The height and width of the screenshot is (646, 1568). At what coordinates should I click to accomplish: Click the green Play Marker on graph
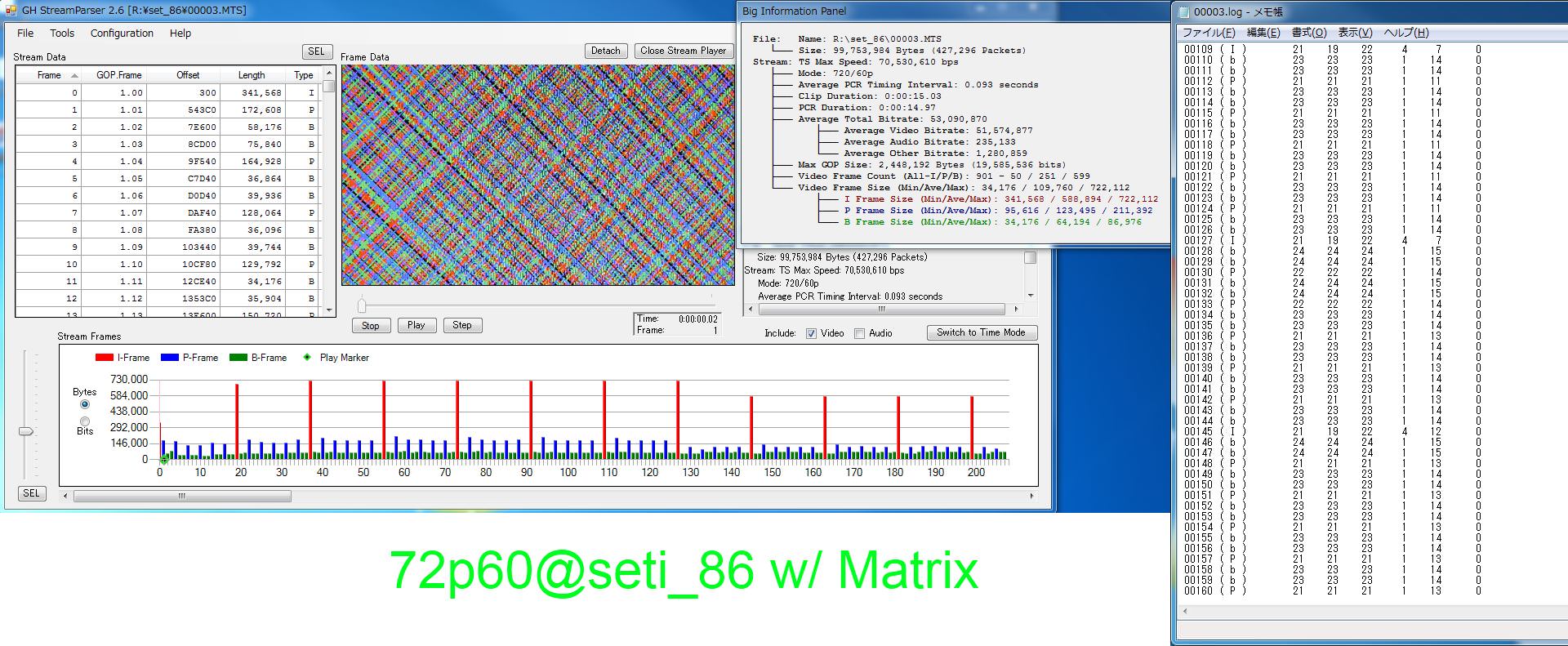163,460
